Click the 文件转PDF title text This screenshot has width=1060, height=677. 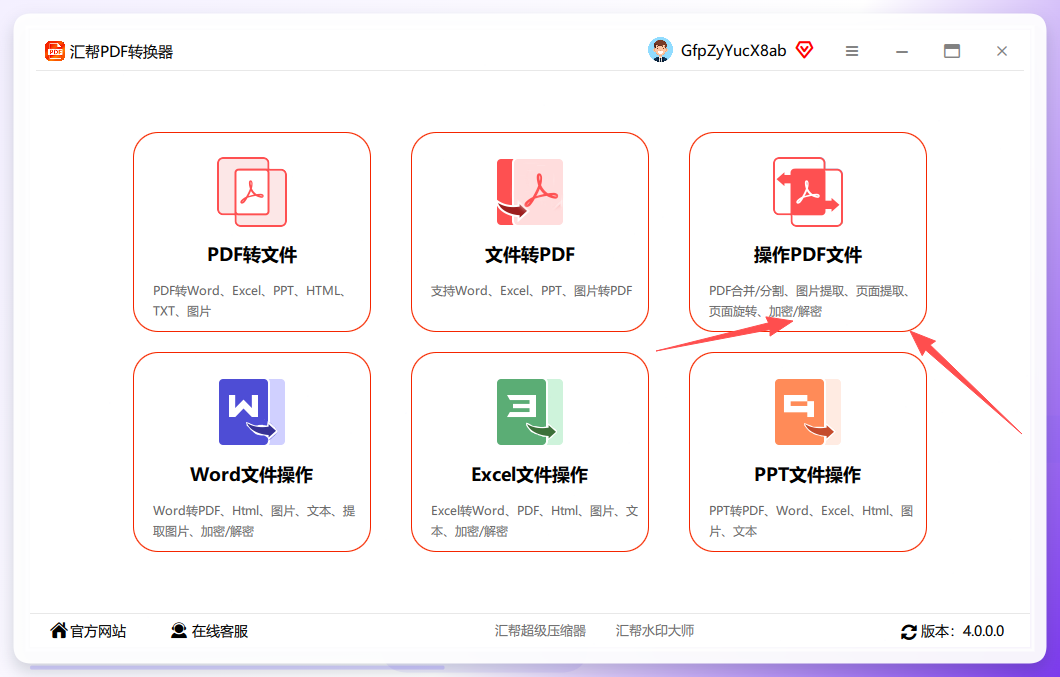[530, 255]
